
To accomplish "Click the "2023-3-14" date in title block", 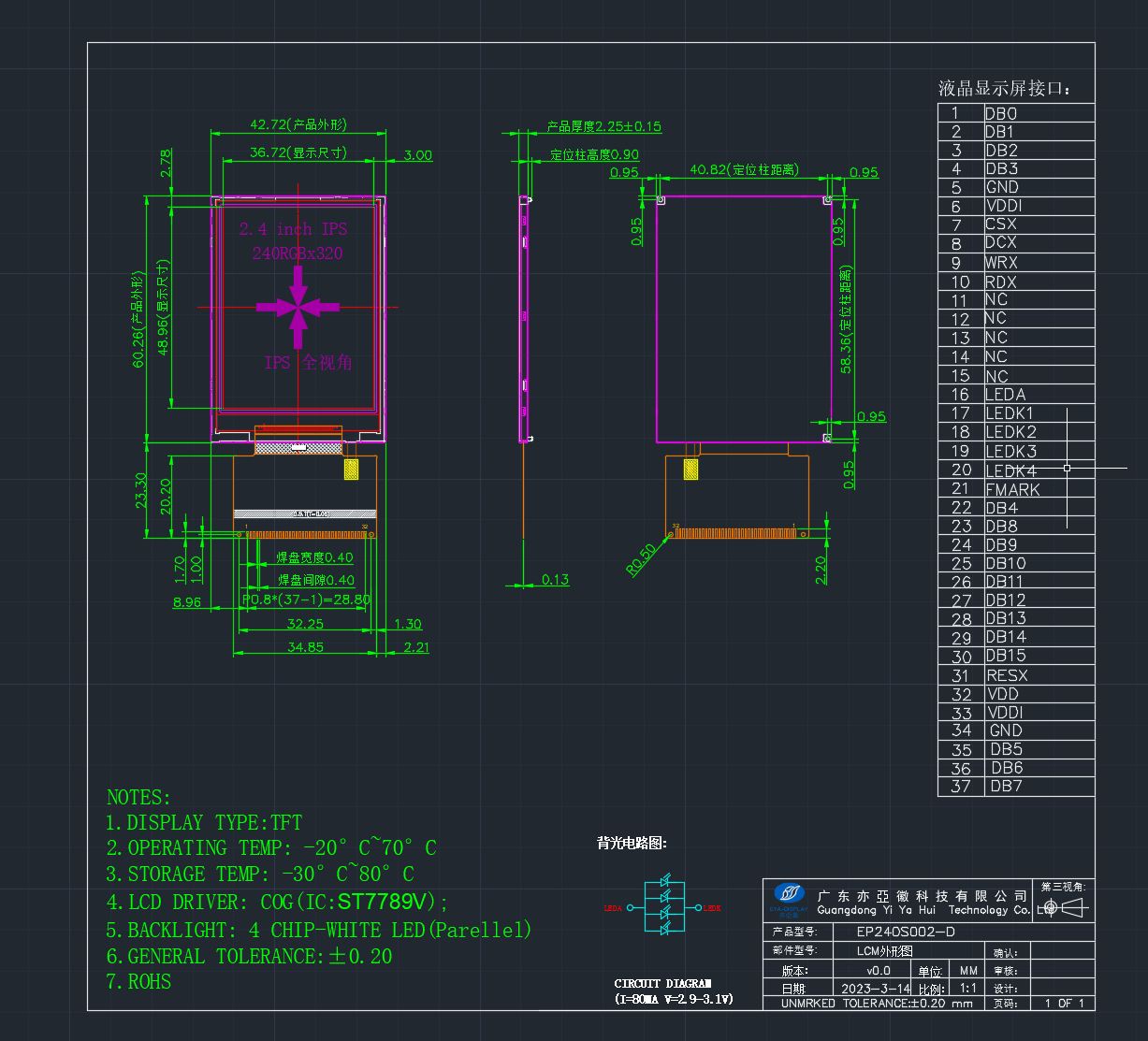I will coord(876,989).
